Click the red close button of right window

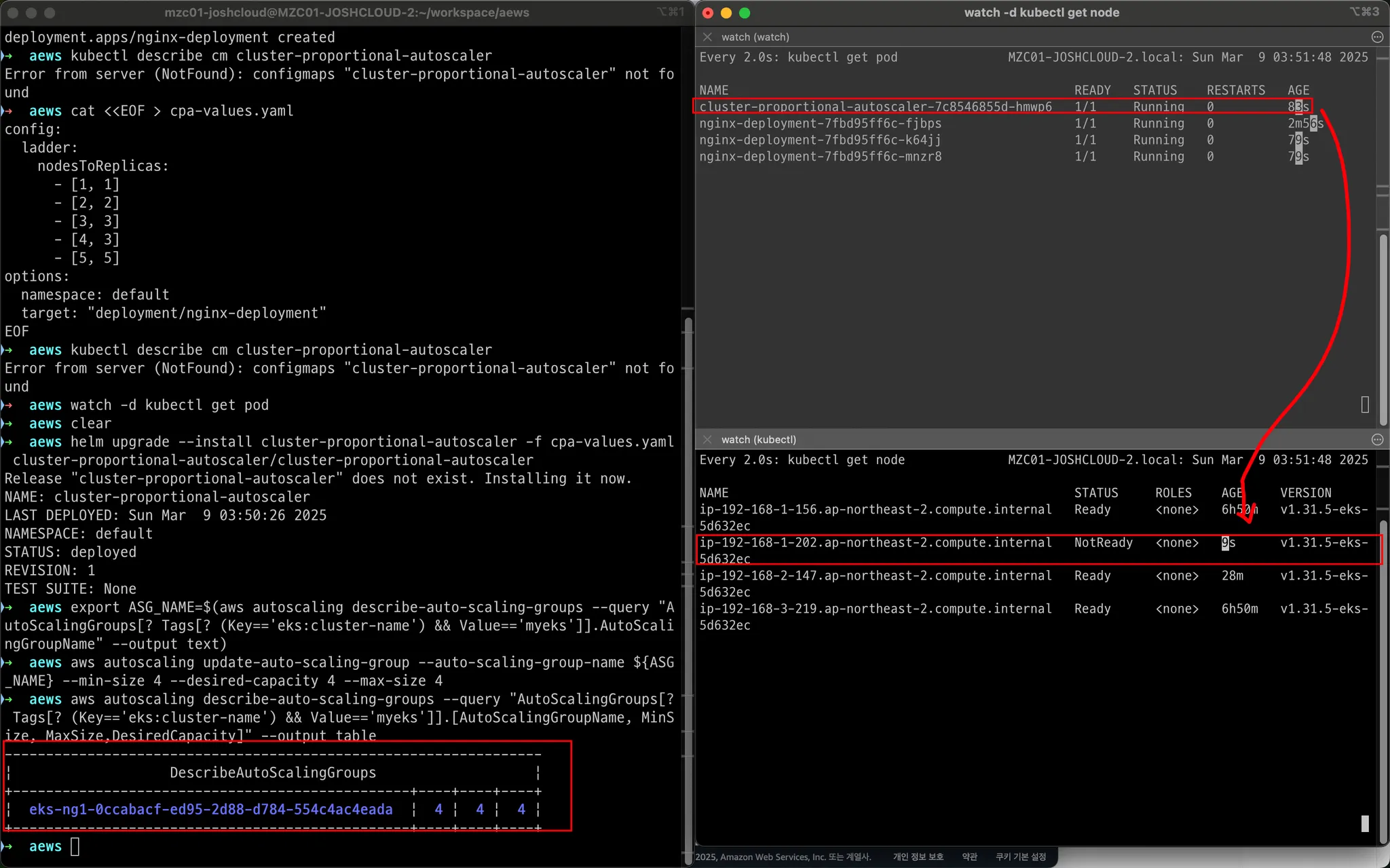click(708, 13)
